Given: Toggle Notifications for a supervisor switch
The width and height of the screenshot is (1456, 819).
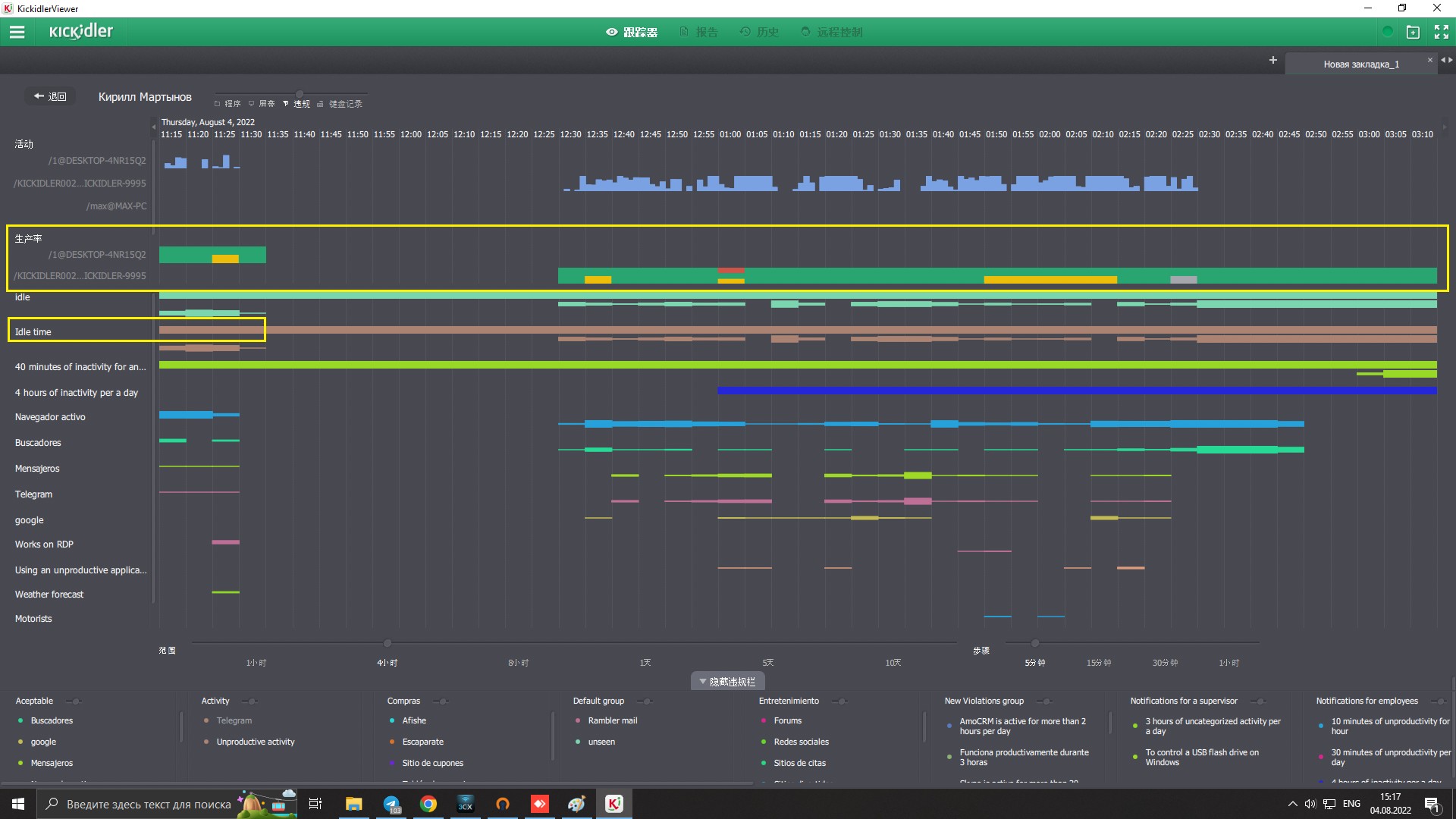Looking at the screenshot, I should (1258, 701).
